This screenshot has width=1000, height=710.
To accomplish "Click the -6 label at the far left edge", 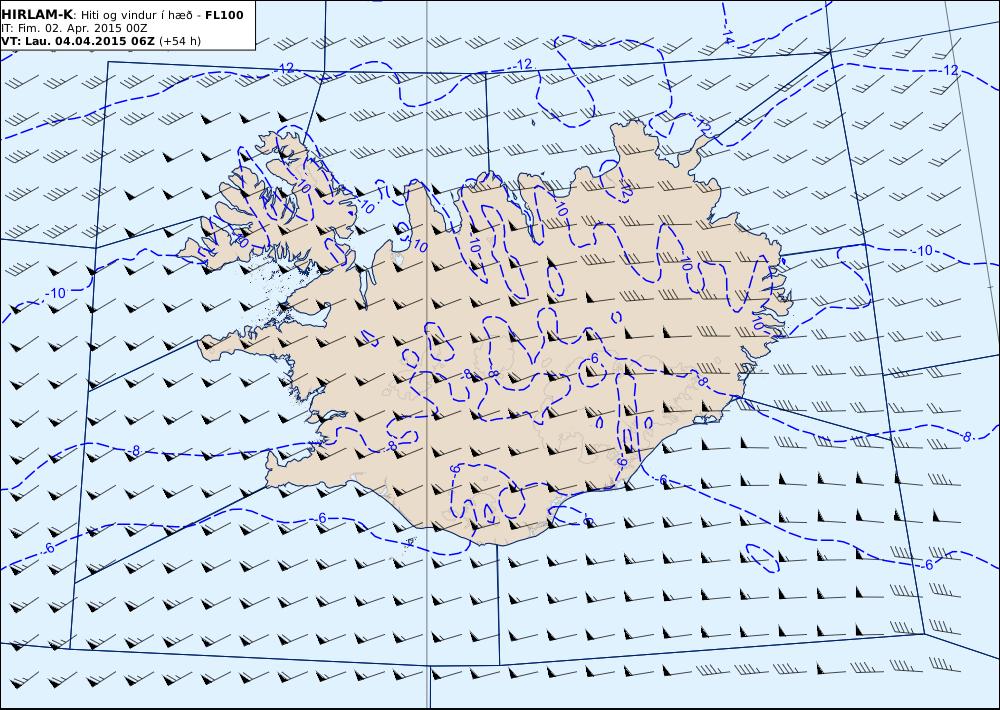I will tap(48, 548).
